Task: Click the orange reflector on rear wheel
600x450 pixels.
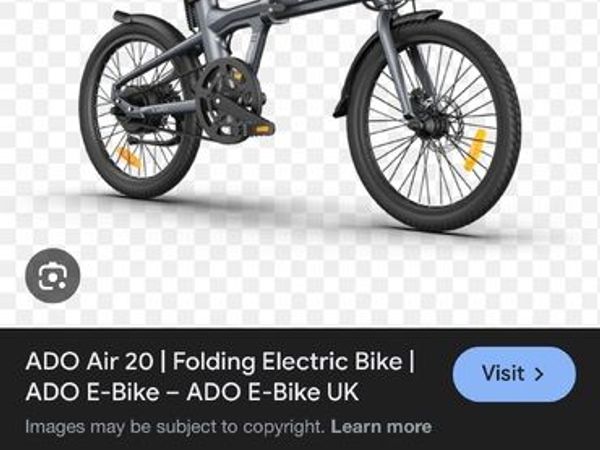Action: [x=129, y=158]
